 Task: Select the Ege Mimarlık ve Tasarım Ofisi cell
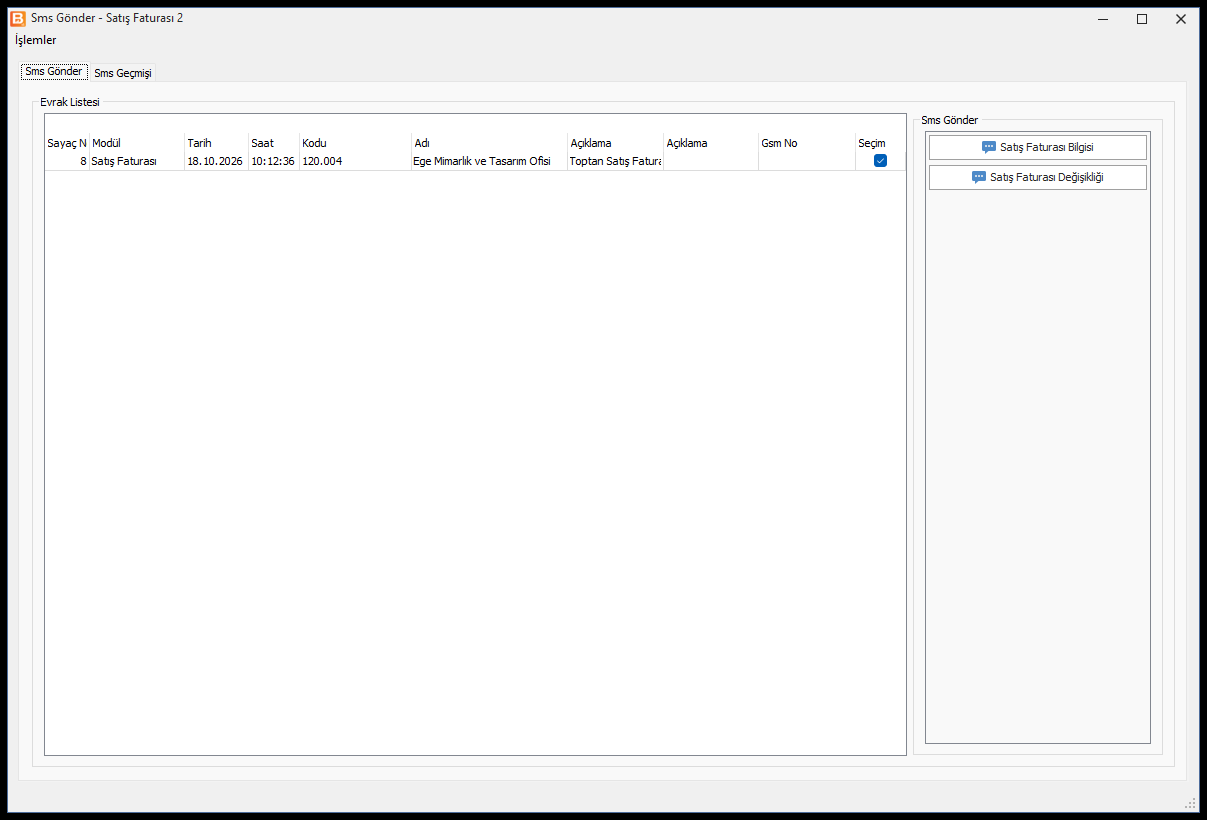click(489, 161)
